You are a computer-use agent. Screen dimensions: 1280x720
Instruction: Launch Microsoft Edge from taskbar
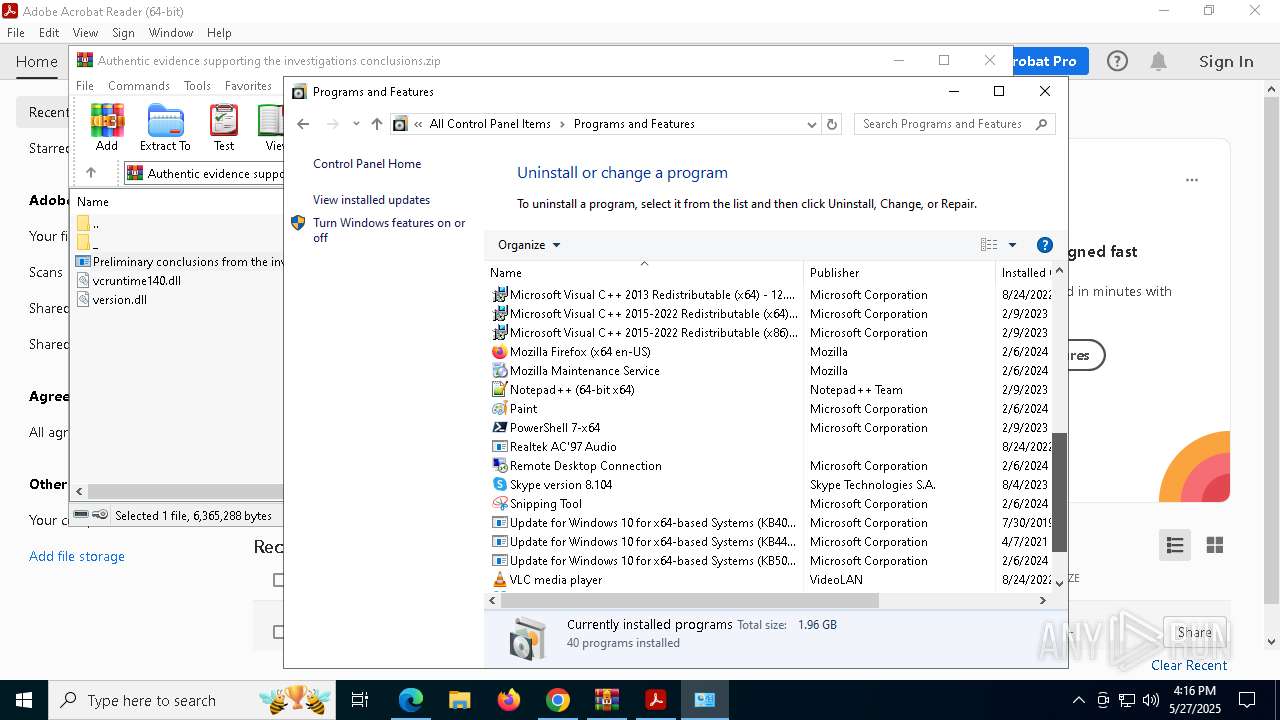tap(411, 700)
